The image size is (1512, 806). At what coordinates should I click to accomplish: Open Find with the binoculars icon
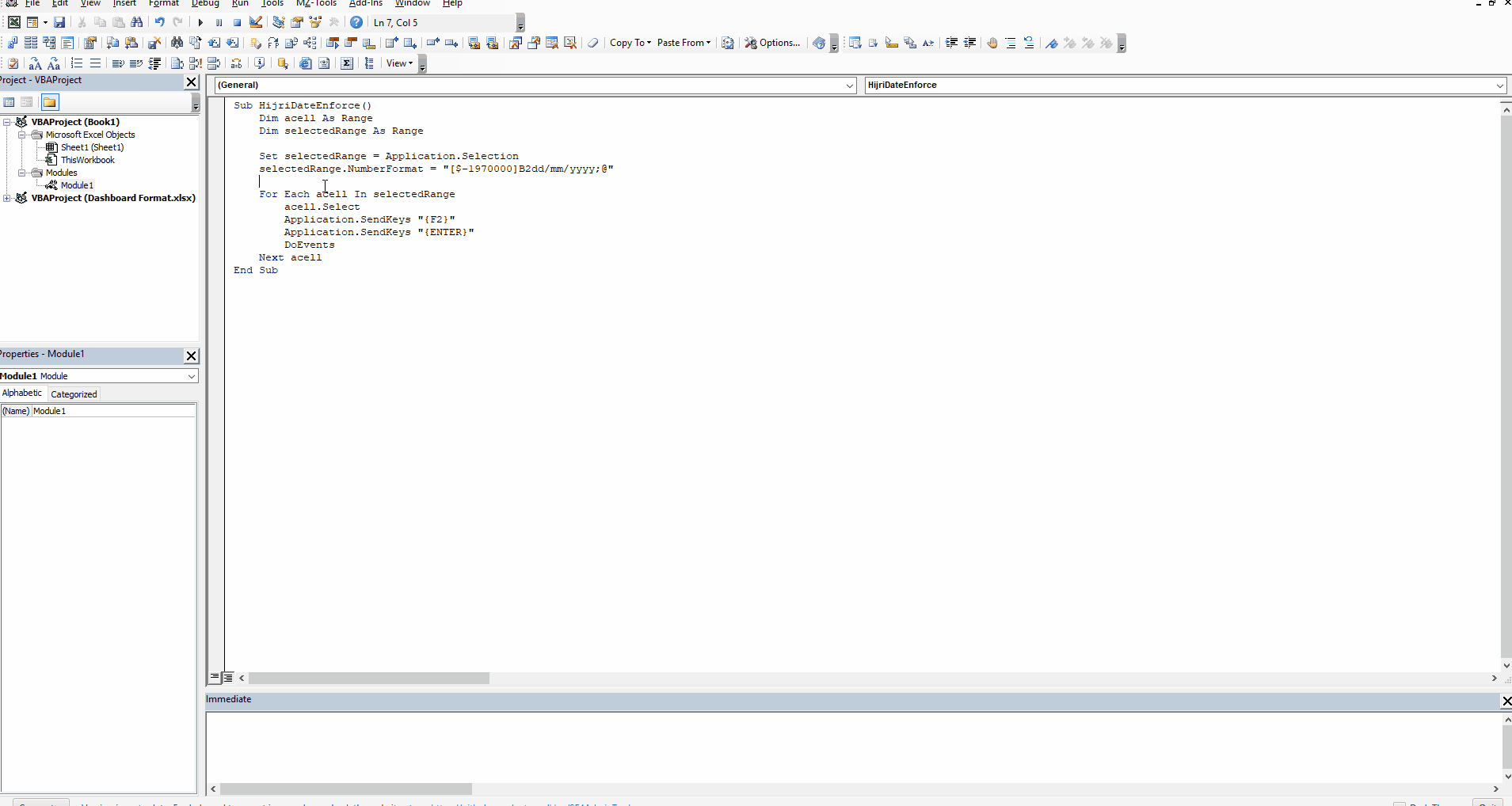tap(137, 22)
